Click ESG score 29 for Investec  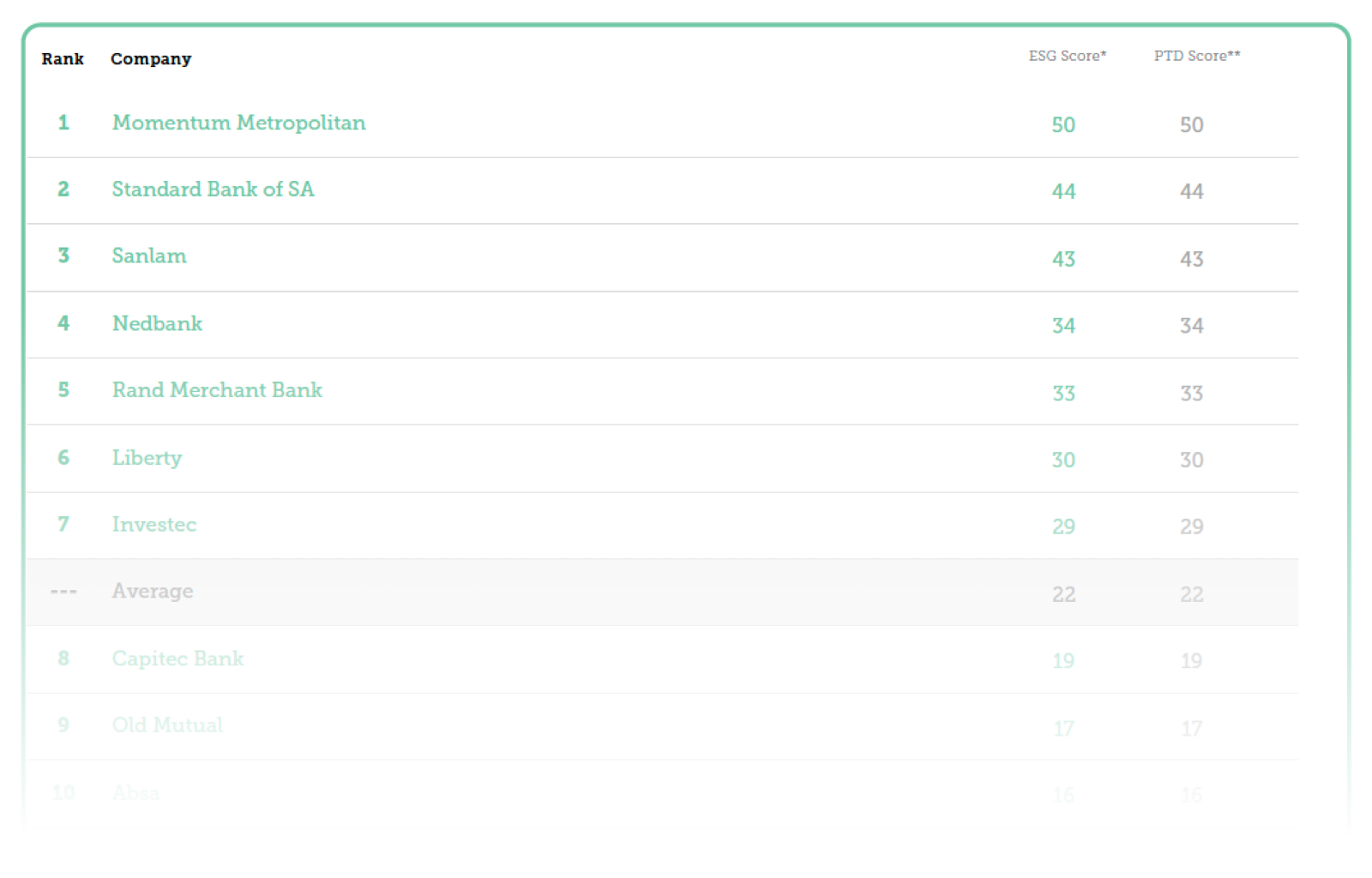click(x=1063, y=526)
